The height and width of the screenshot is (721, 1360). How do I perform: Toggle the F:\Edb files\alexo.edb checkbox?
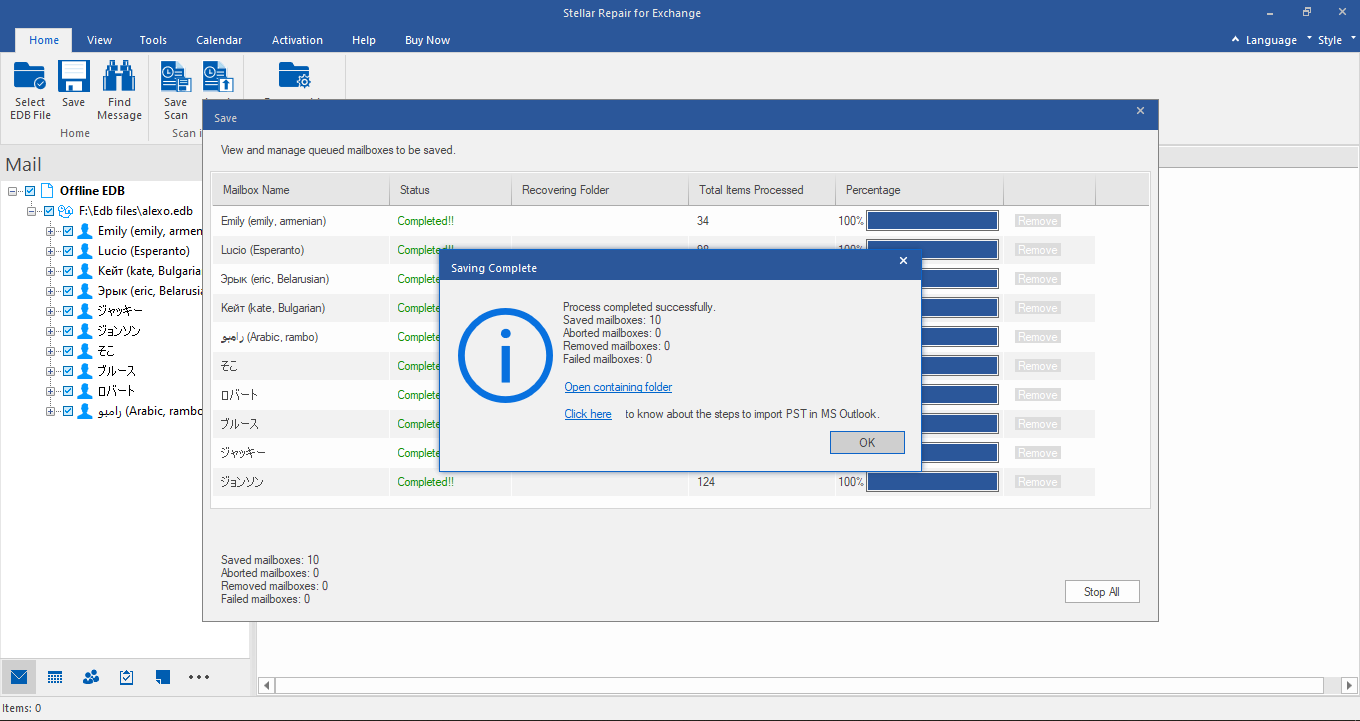(49, 211)
